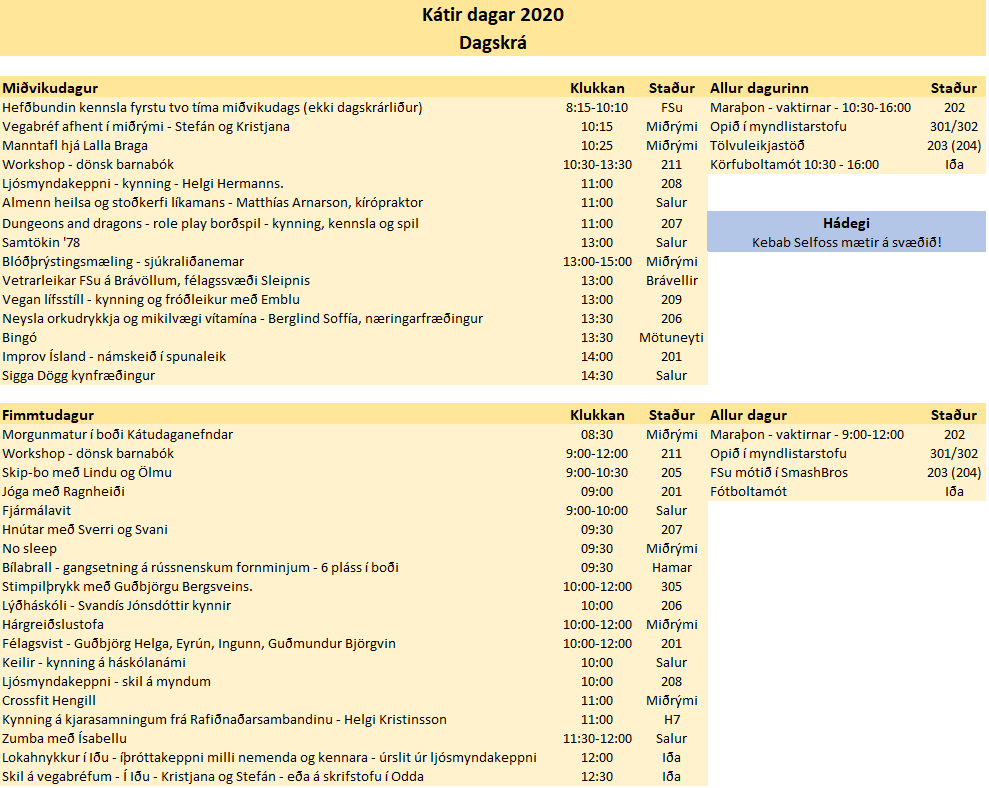This screenshot has height=788, width=989.
Task: Click the 'Dungeons and dragons' event row
Action: click(x=210, y=223)
